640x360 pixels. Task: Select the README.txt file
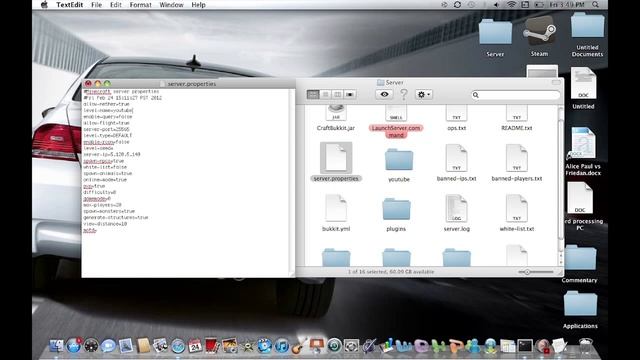(x=517, y=118)
